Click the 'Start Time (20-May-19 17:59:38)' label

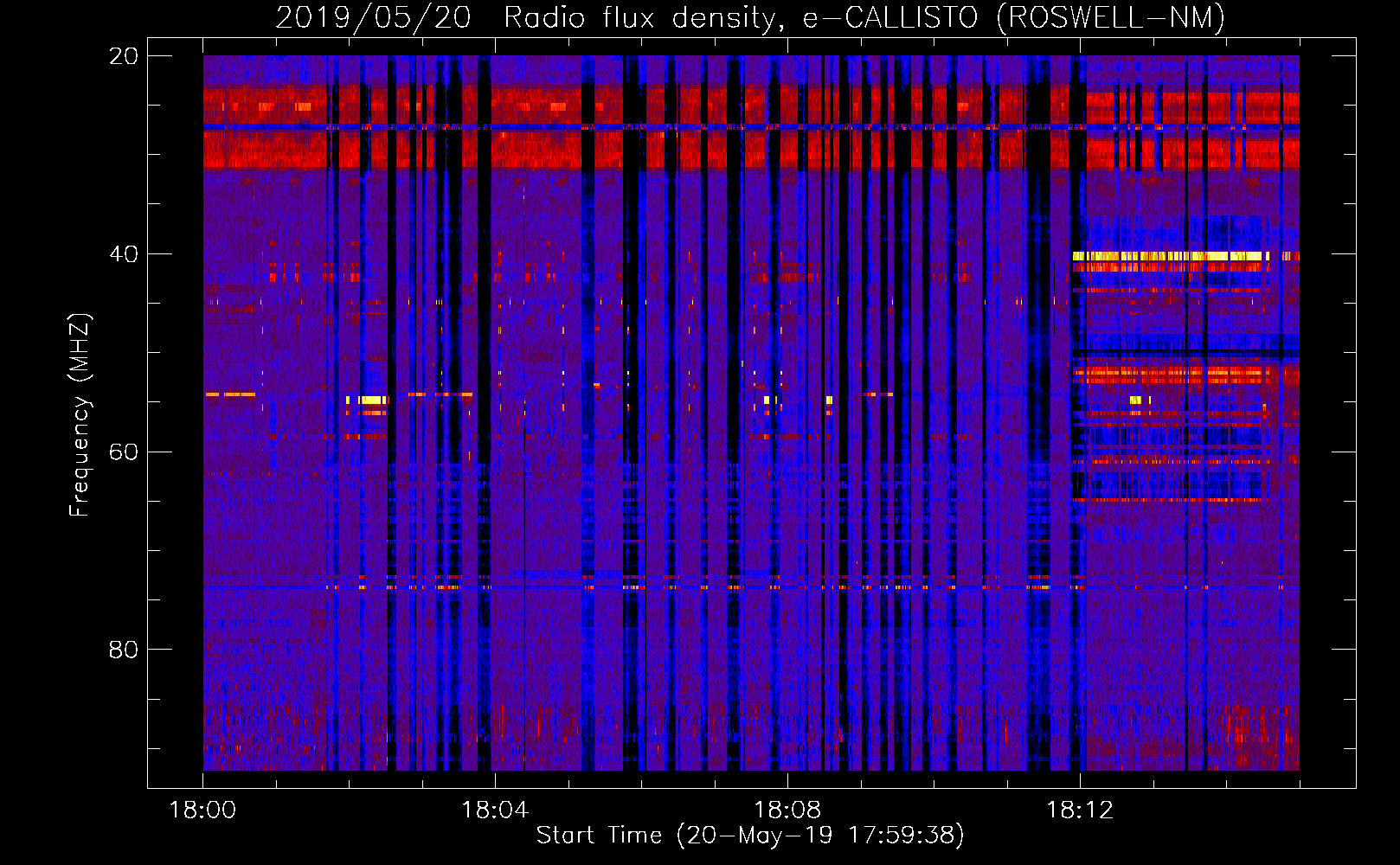tap(750, 835)
